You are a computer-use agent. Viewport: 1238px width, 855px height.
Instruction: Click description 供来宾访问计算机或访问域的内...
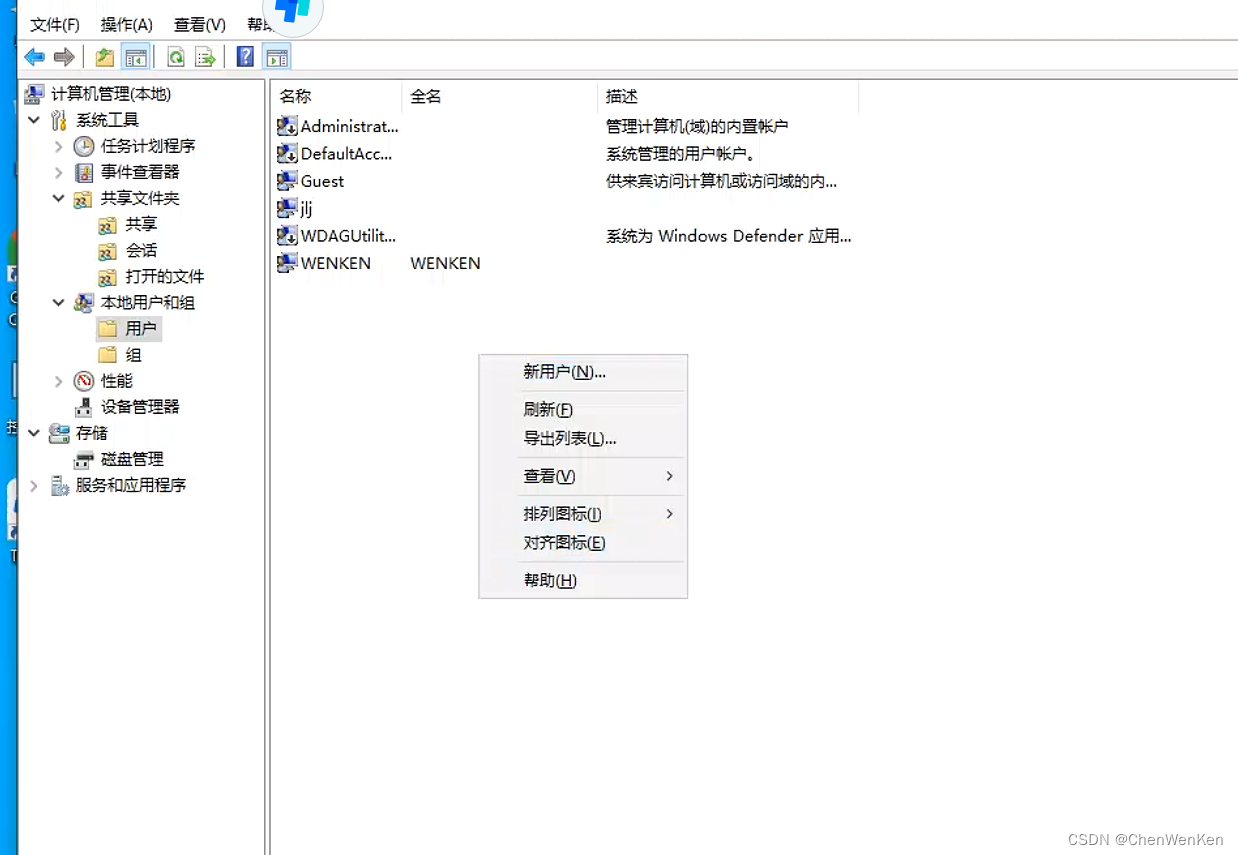tap(721, 181)
